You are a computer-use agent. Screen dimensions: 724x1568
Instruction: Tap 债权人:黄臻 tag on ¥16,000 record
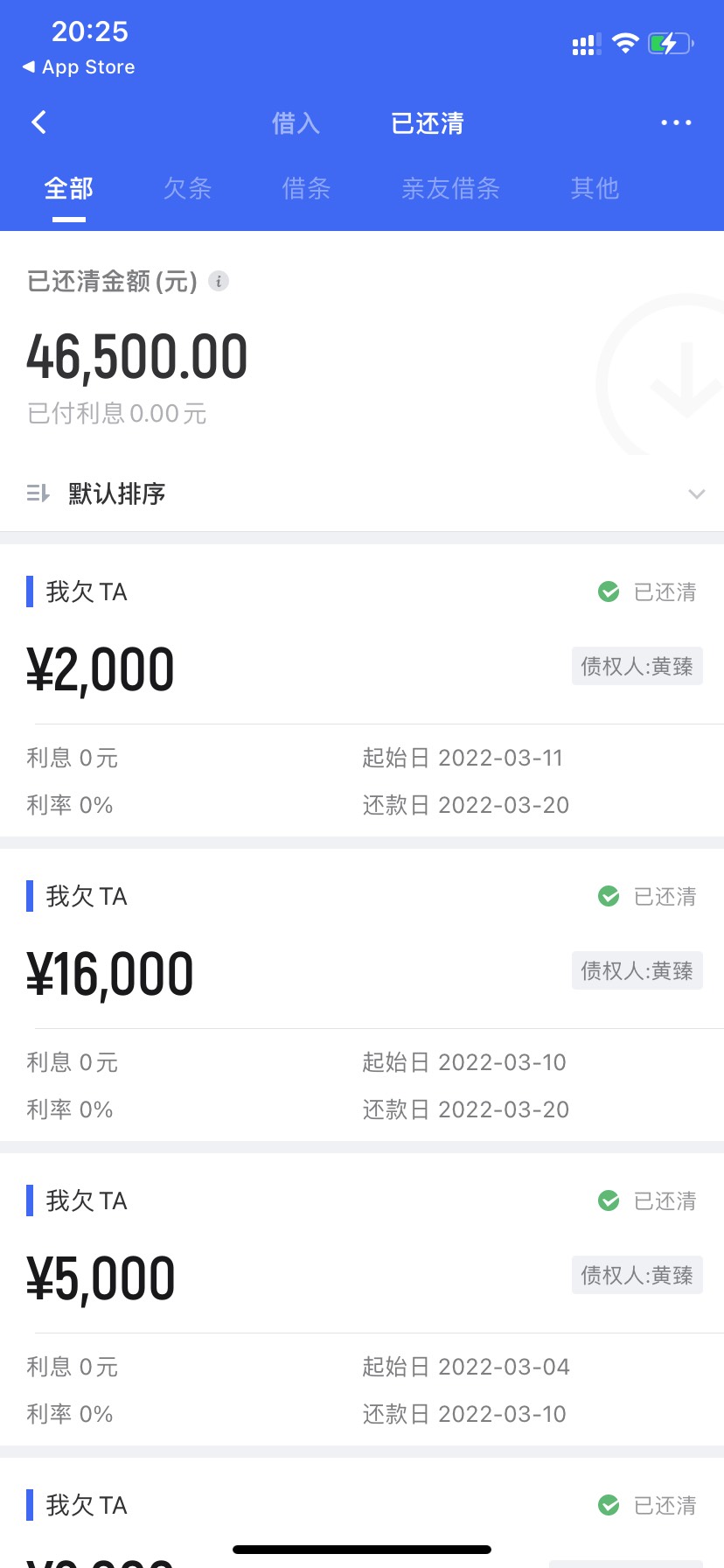point(637,971)
